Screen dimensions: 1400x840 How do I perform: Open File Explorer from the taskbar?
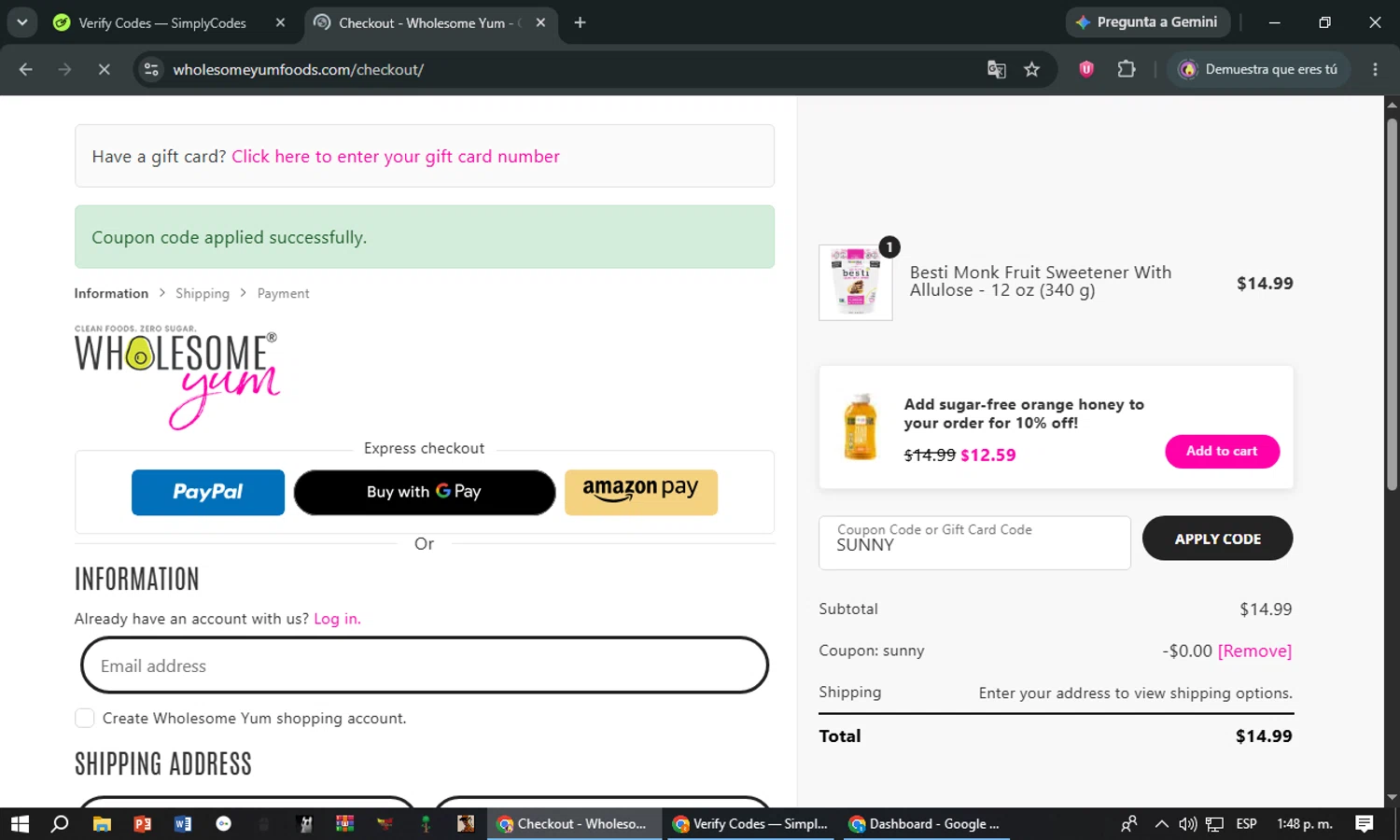(102, 824)
